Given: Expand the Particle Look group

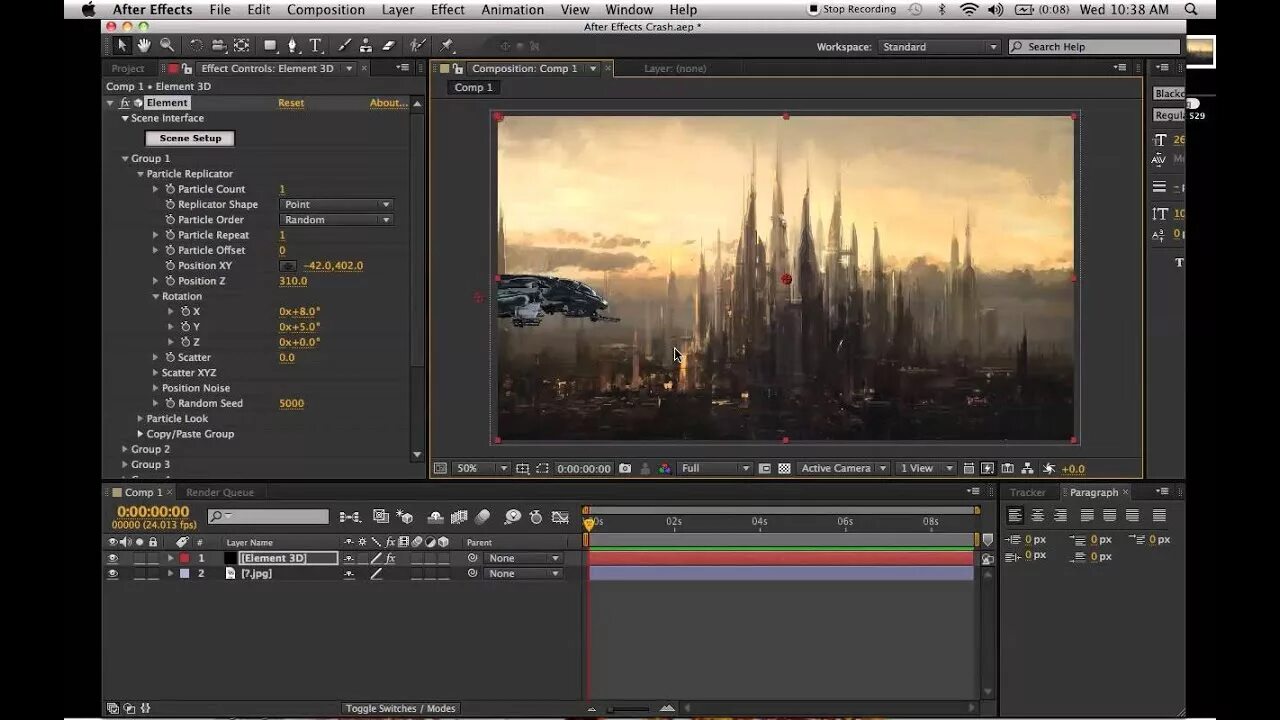Looking at the screenshot, I should pyautogui.click(x=141, y=419).
